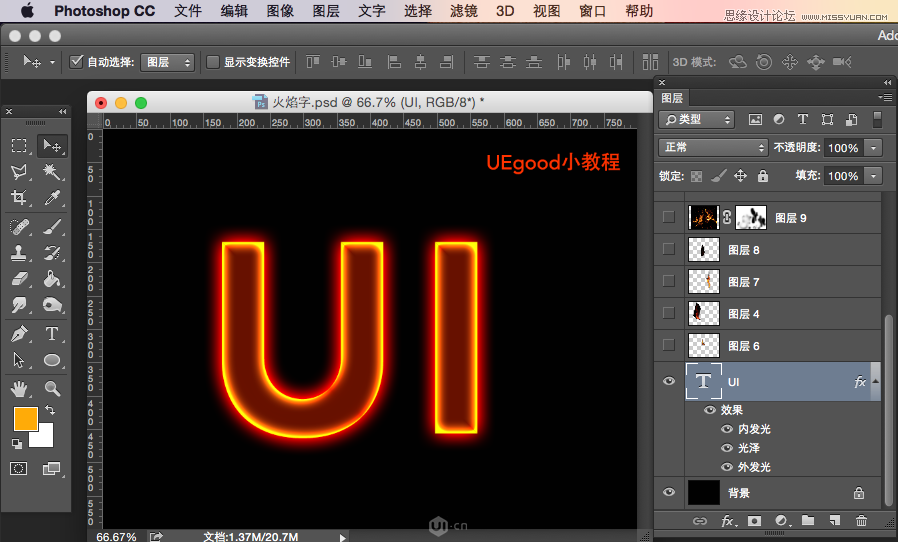Select the Pen tool
The image size is (898, 542).
pyautogui.click(x=19, y=333)
